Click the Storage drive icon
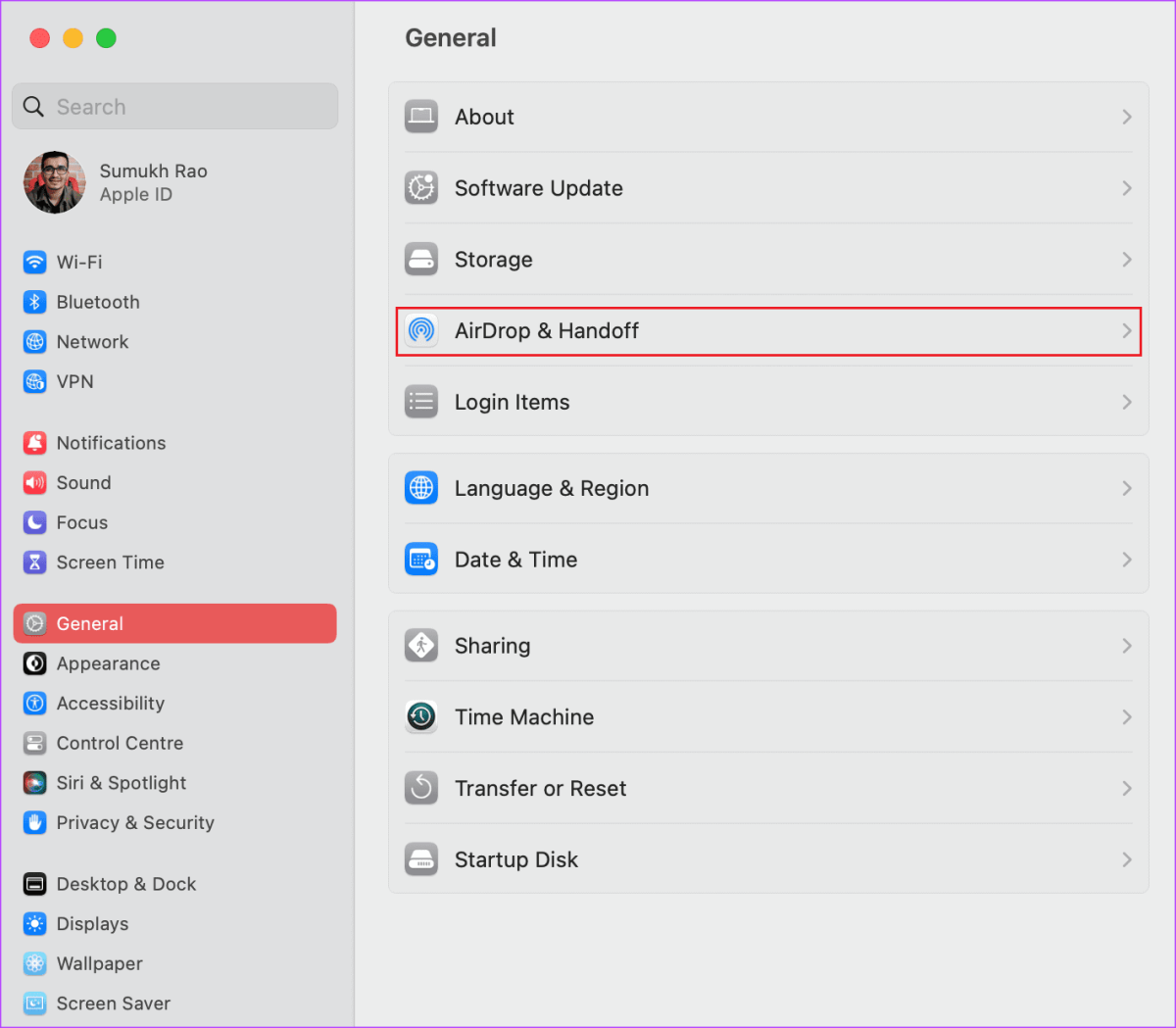Image resolution: width=1176 pixels, height=1028 pixels. pyautogui.click(x=421, y=260)
